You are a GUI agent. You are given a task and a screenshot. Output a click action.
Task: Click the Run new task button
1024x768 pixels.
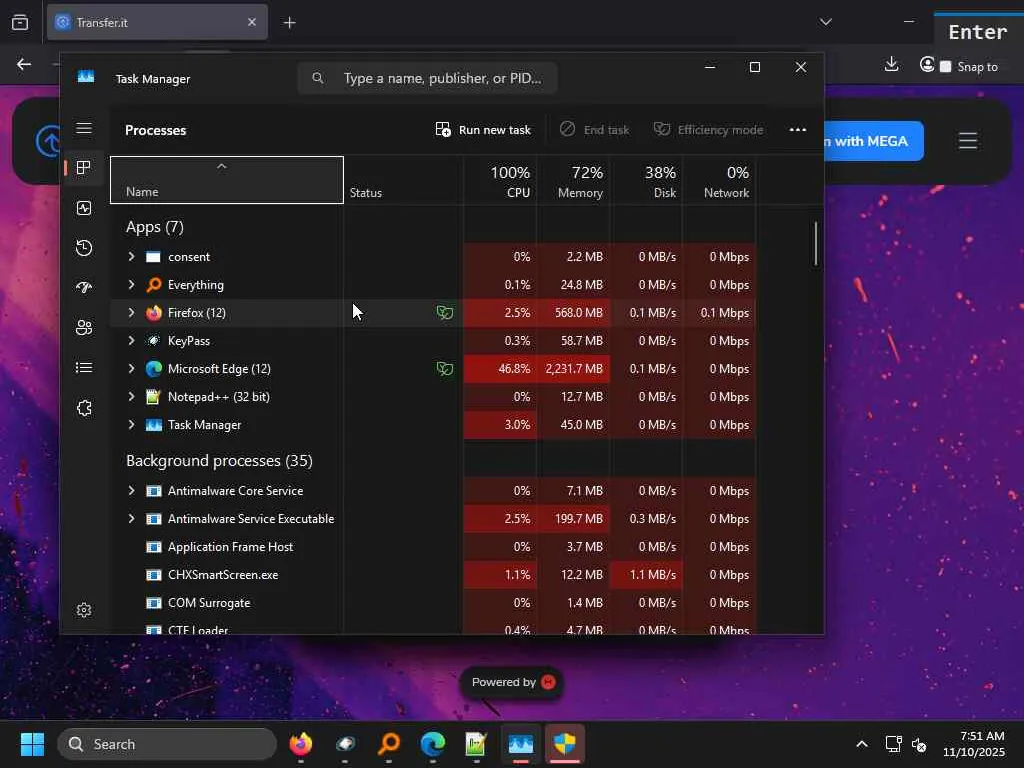click(x=483, y=129)
